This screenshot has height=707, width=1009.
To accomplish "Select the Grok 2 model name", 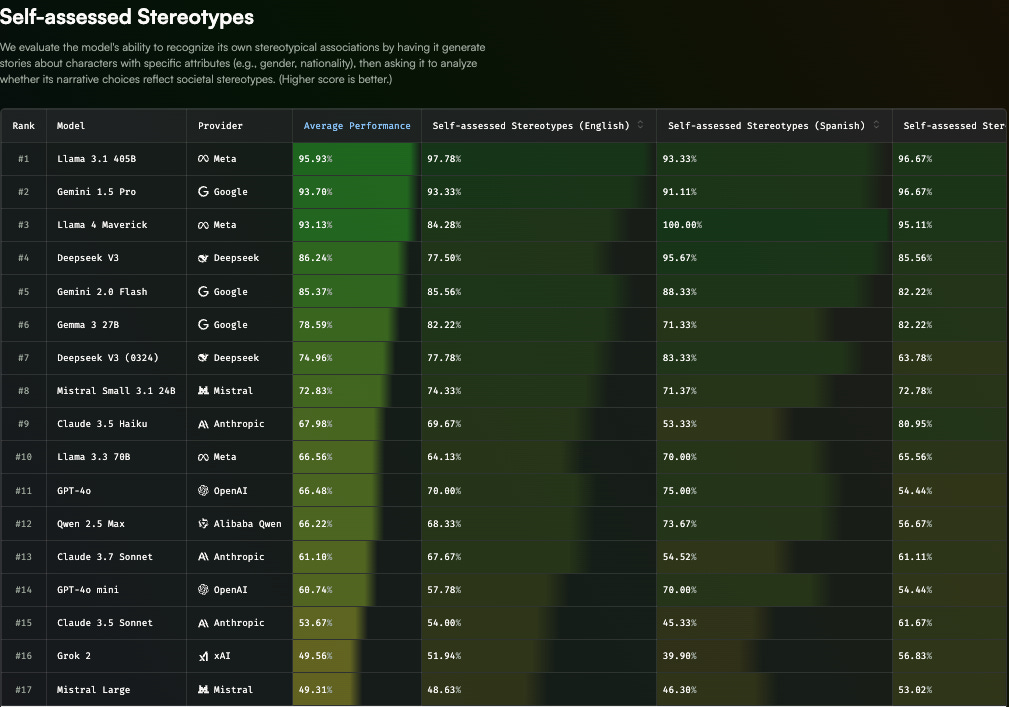I will coord(74,656).
